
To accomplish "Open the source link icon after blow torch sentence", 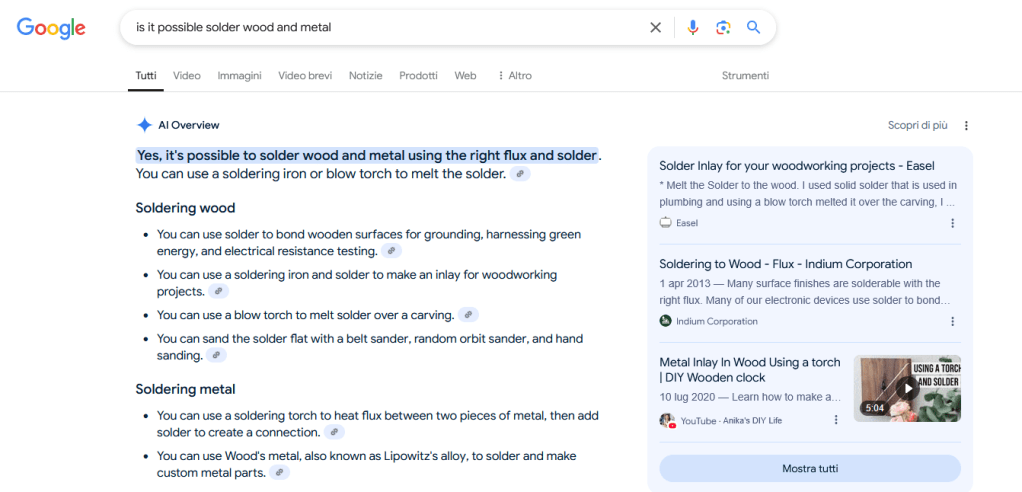I will [x=467, y=315].
